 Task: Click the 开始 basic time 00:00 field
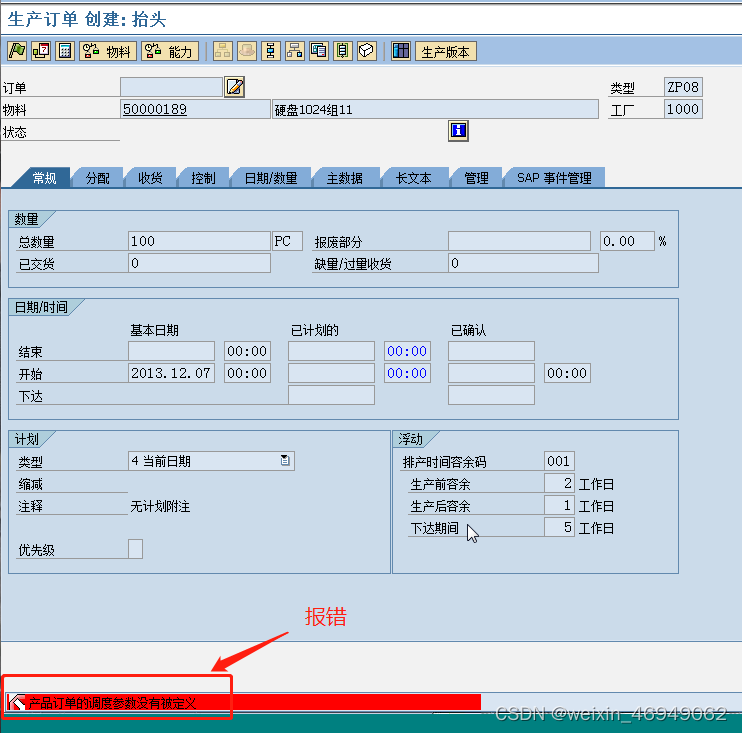(247, 373)
